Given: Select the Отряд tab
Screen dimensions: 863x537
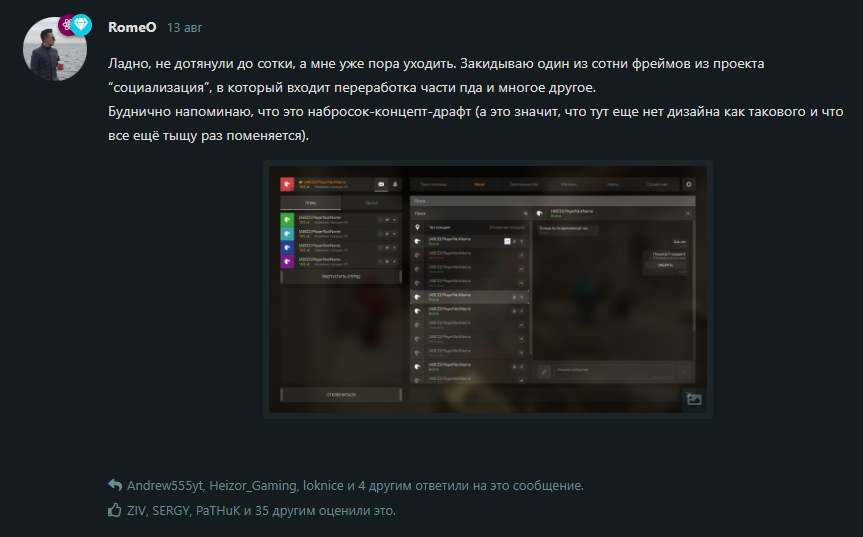Looking at the screenshot, I should [310, 203].
